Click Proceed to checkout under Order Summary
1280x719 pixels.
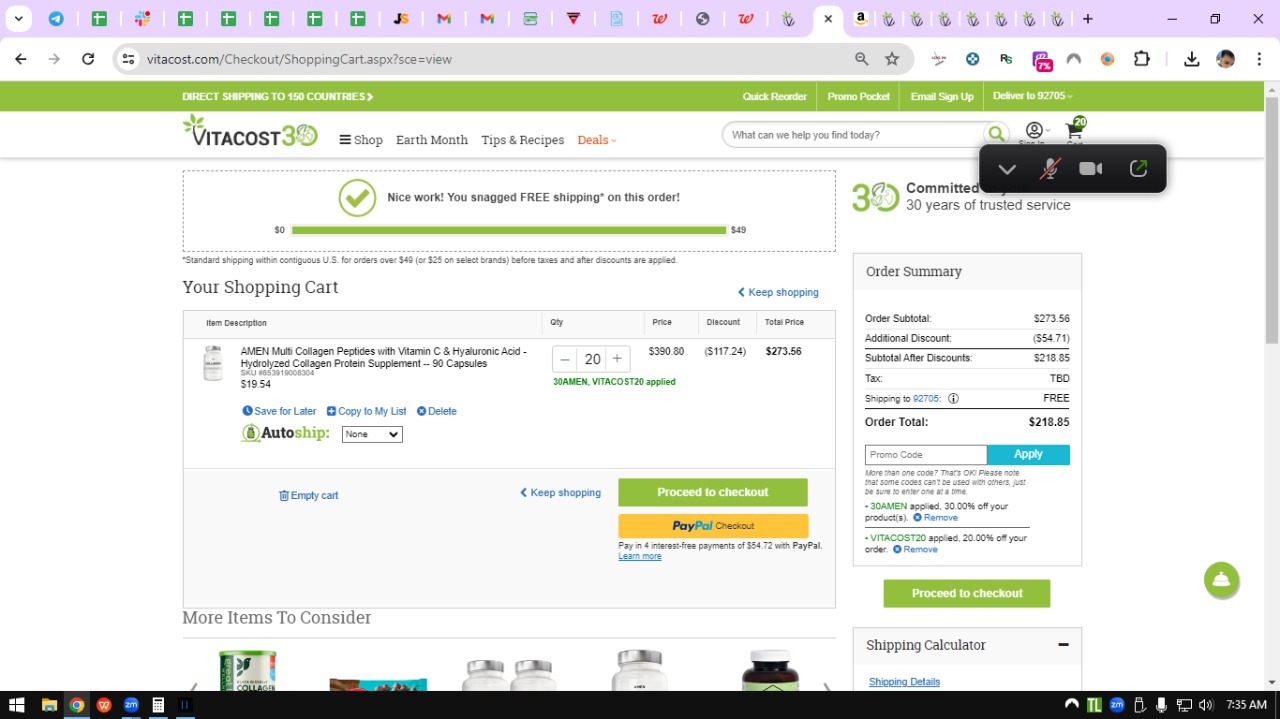967,593
